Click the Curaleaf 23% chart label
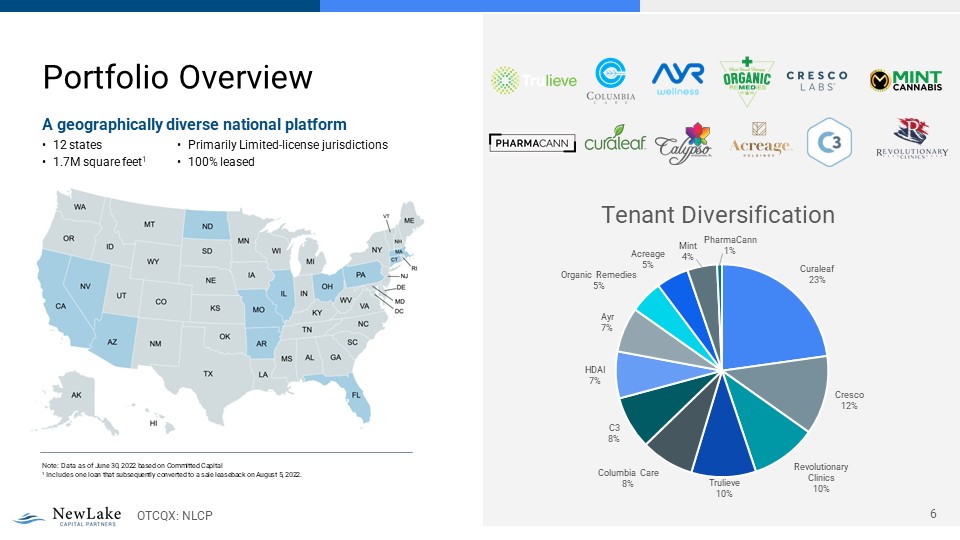 817,274
